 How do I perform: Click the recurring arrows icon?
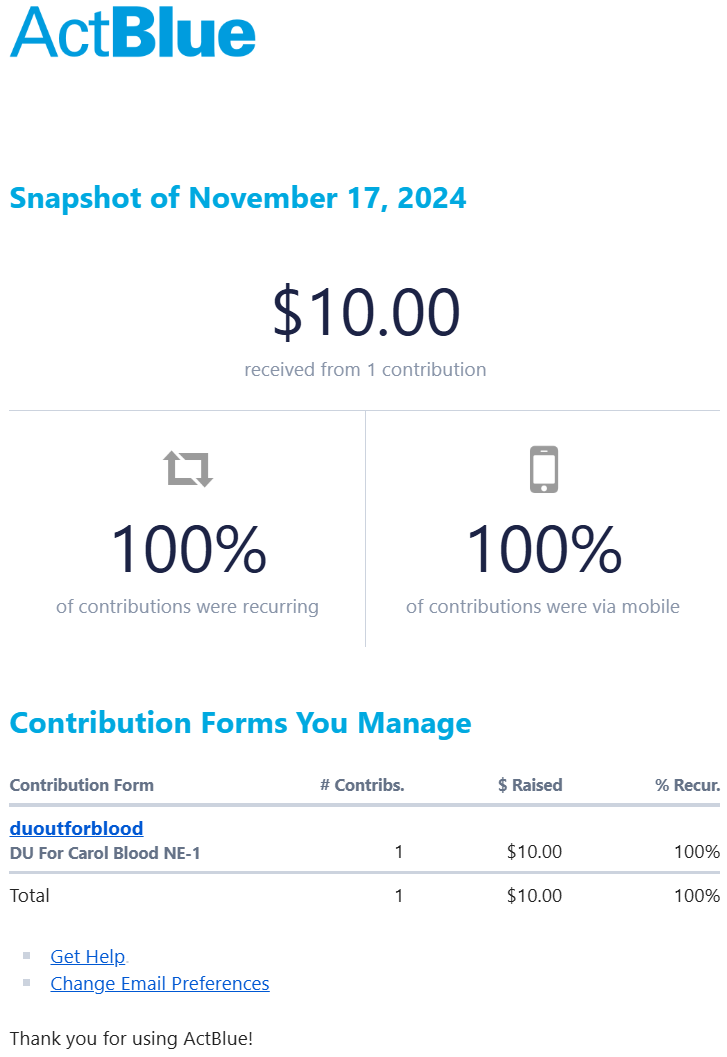tap(188, 468)
